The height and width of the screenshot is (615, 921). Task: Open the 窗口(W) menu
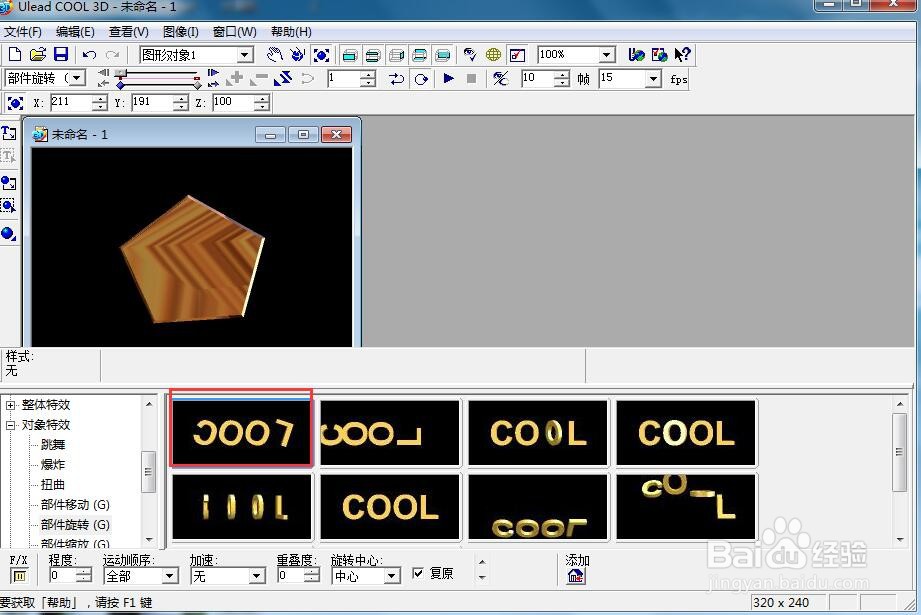point(234,32)
